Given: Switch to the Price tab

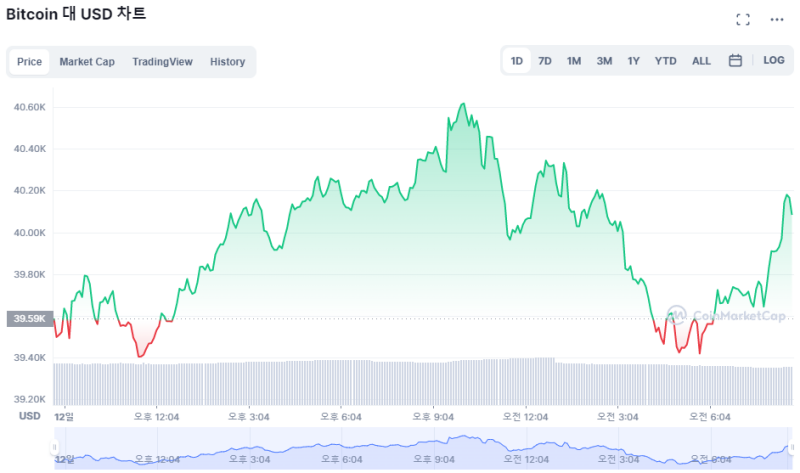Looking at the screenshot, I should coord(29,62).
